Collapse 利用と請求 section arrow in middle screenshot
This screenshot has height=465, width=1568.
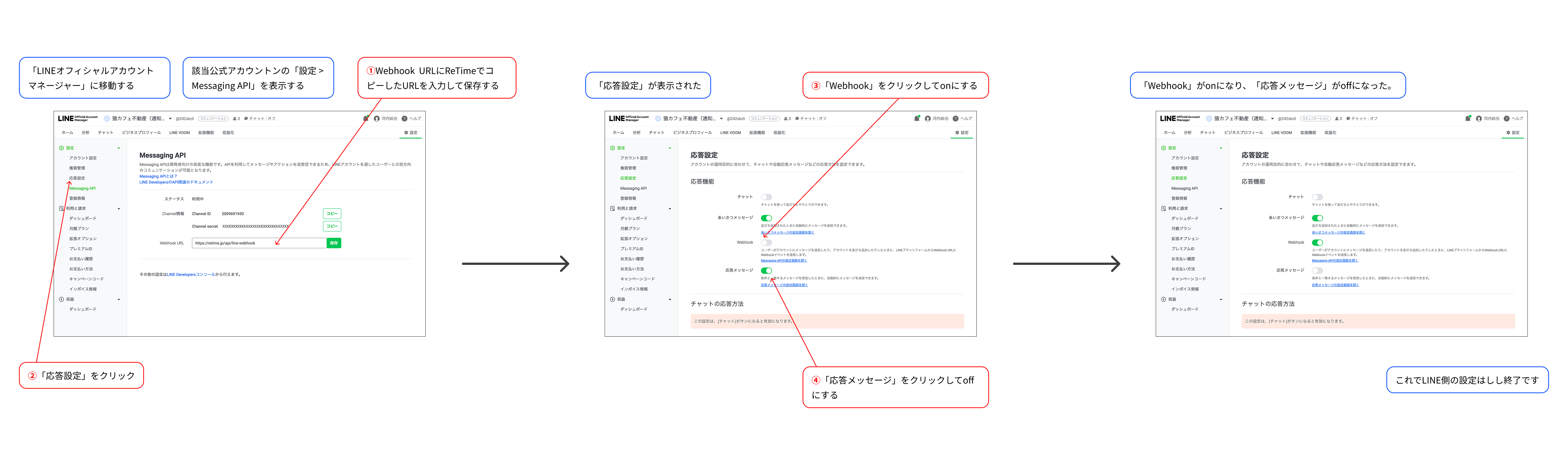(669, 209)
